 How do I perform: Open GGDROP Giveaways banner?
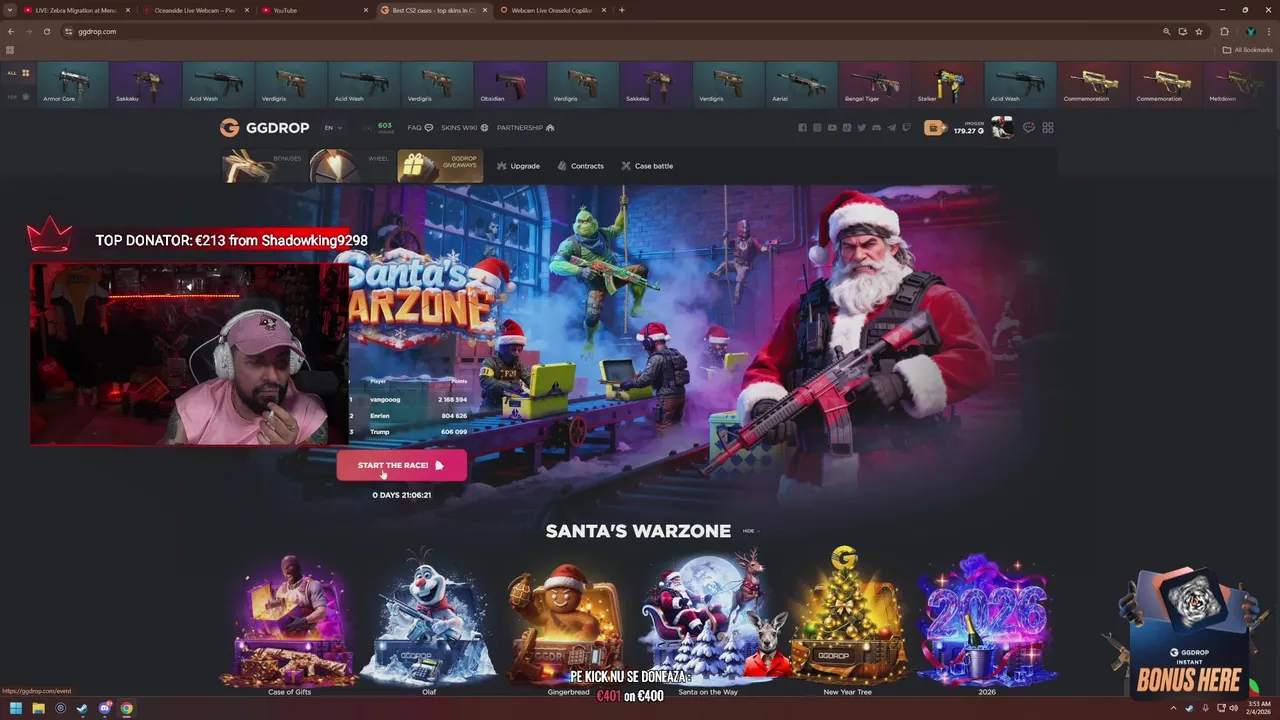click(440, 166)
